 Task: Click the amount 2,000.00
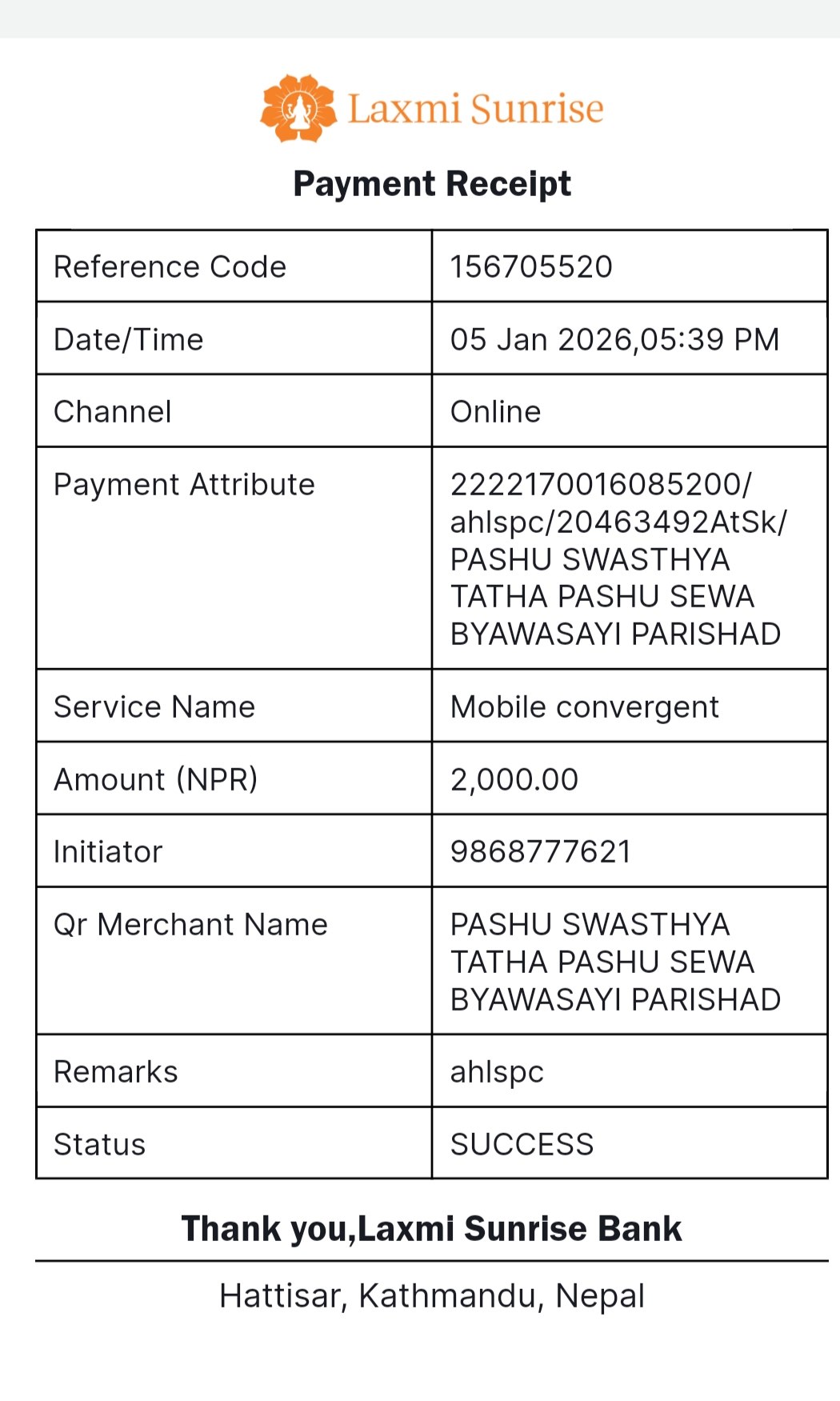[514, 780]
